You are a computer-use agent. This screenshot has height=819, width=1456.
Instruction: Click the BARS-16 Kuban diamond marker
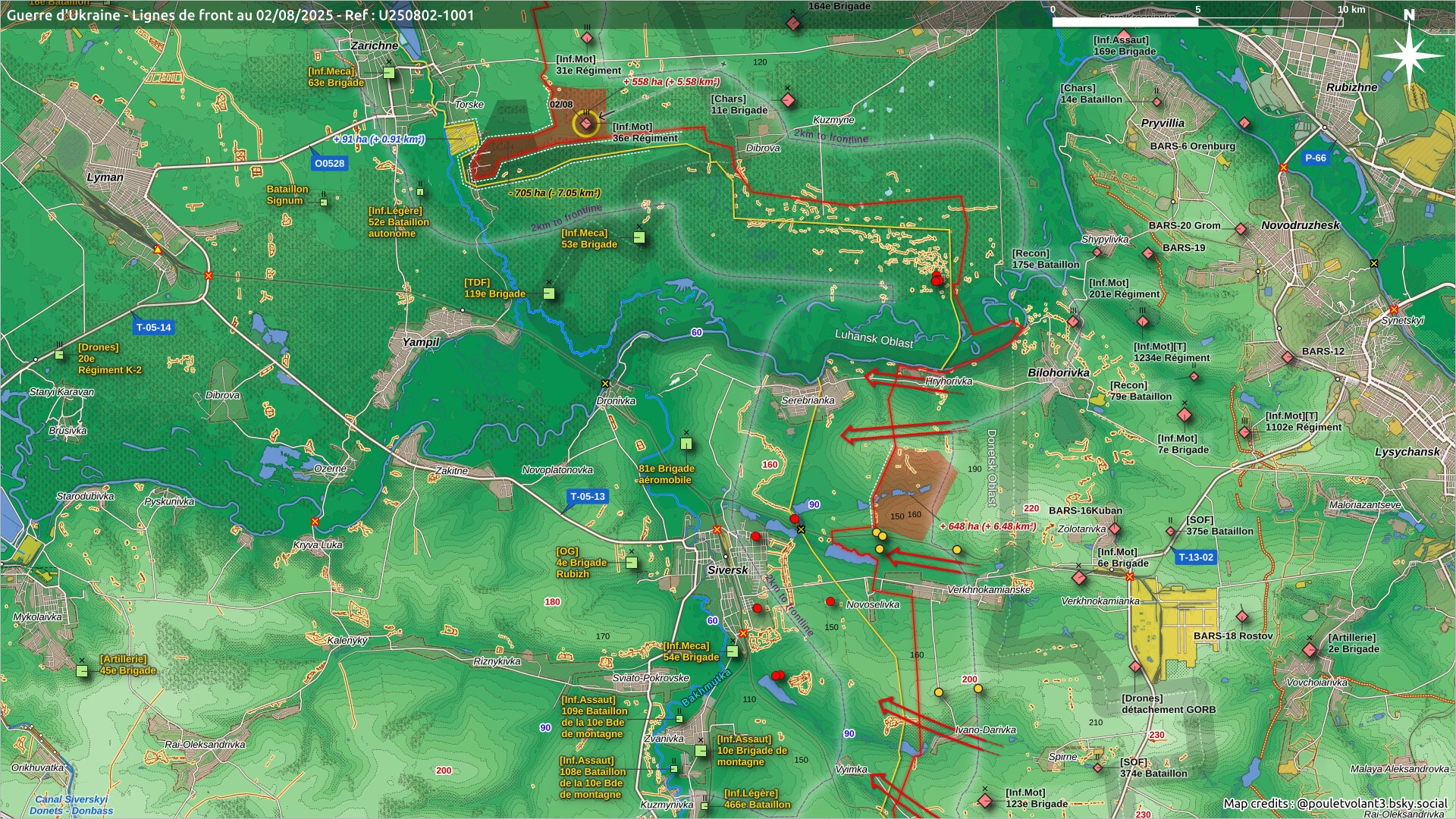point(1114,529)
